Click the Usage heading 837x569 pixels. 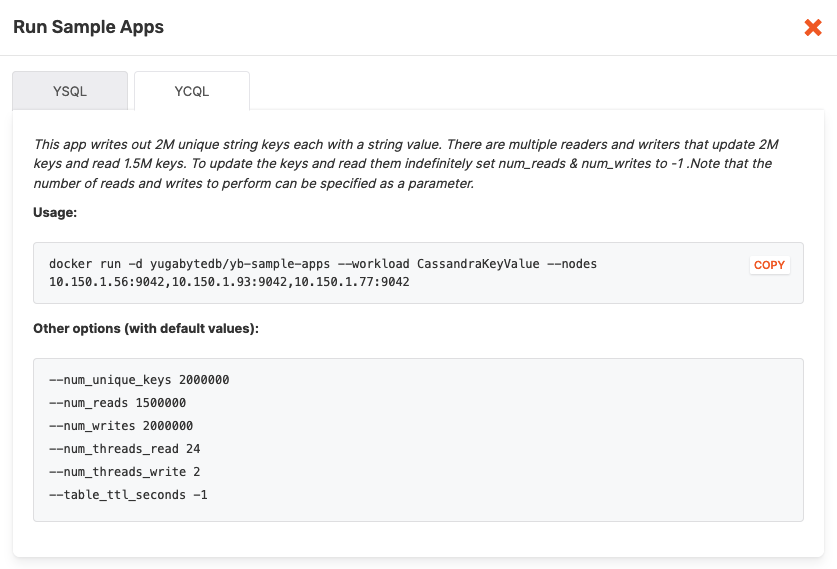pos(55,213)
